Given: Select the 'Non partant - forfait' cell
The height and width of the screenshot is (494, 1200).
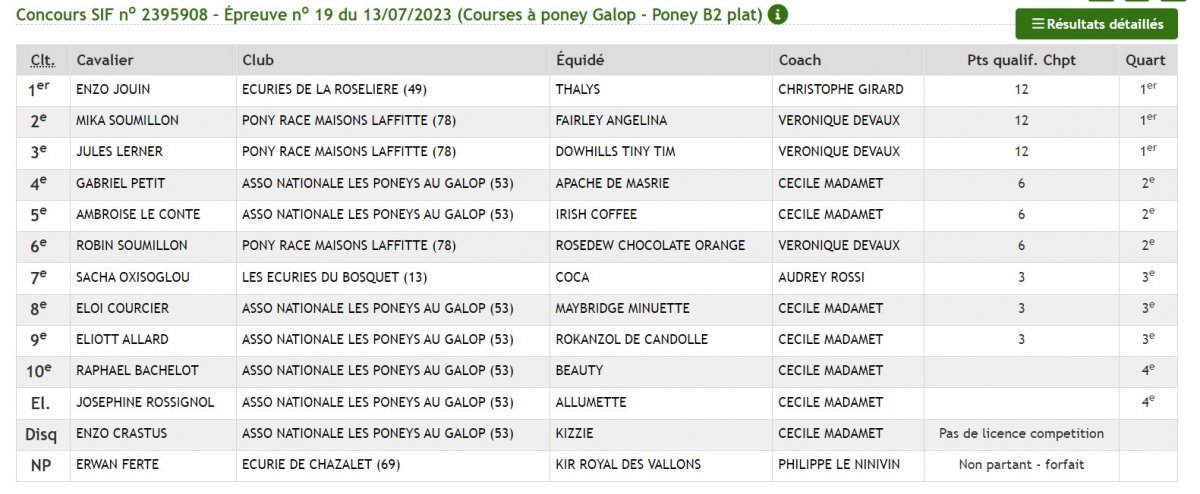Looking at the screenshot, I should pos(1021,464).
